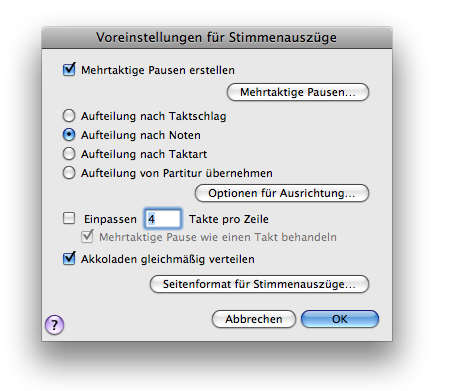Image resolution: width=449 pixels, height=391 pixels.
Task: Enable the Einpassen checkbox
Action: (x=69, y=219)
